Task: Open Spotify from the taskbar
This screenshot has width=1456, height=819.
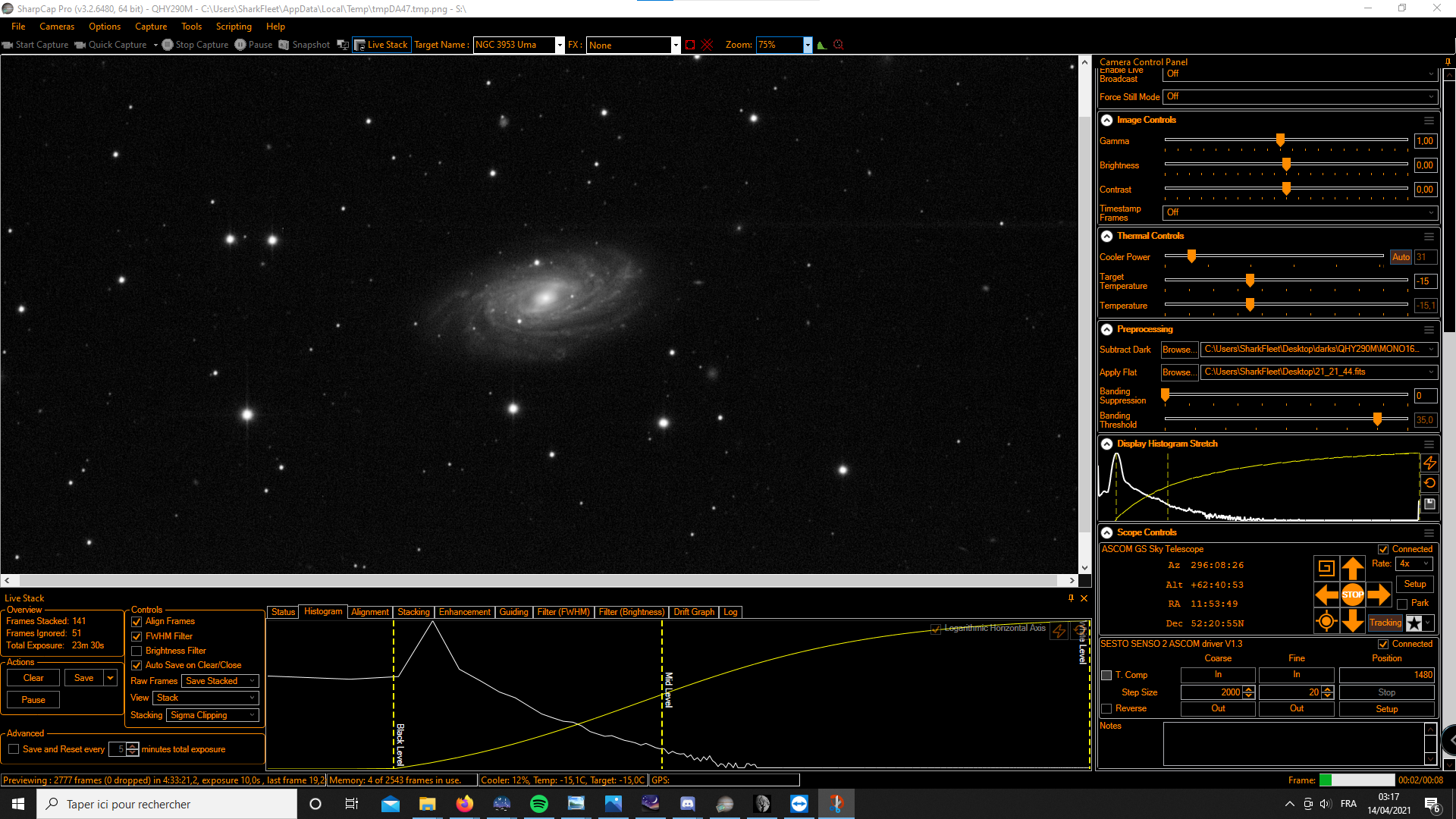Action: coord(539,804)
